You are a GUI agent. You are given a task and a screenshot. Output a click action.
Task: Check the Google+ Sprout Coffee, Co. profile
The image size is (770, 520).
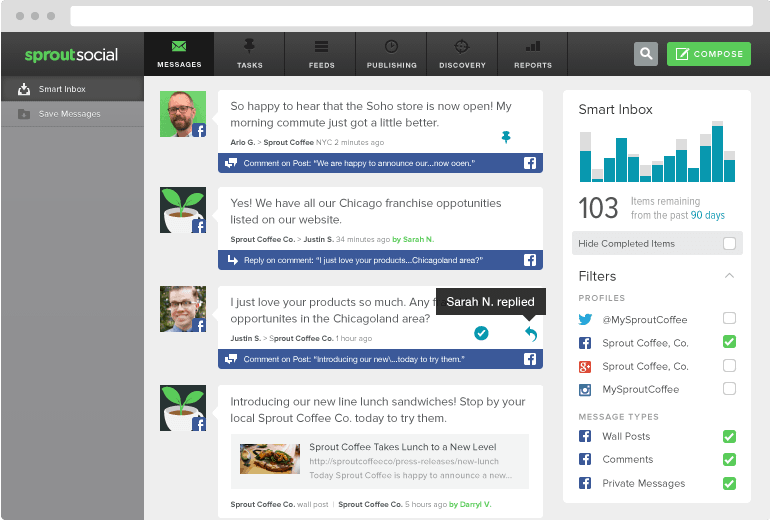729,365
